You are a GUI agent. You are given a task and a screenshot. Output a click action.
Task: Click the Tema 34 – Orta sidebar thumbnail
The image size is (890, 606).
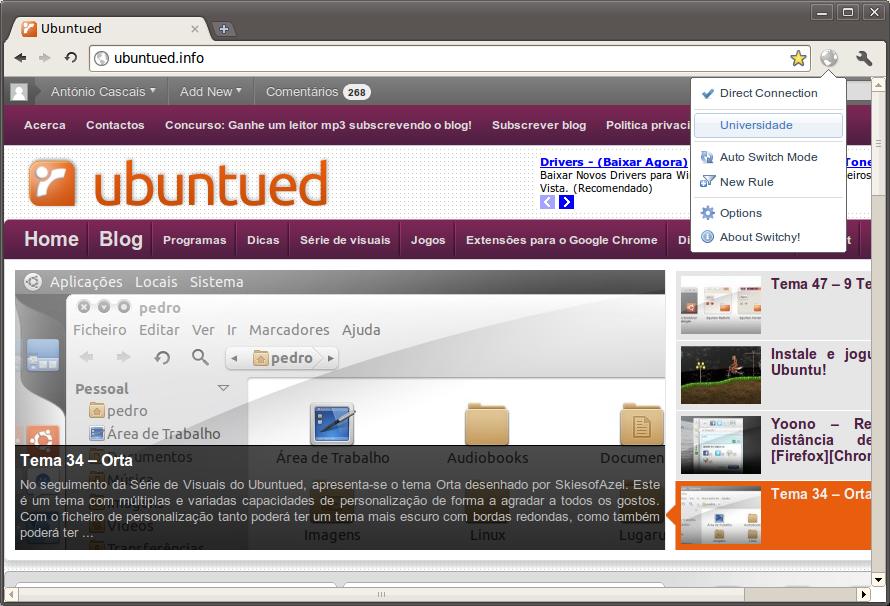721,515
